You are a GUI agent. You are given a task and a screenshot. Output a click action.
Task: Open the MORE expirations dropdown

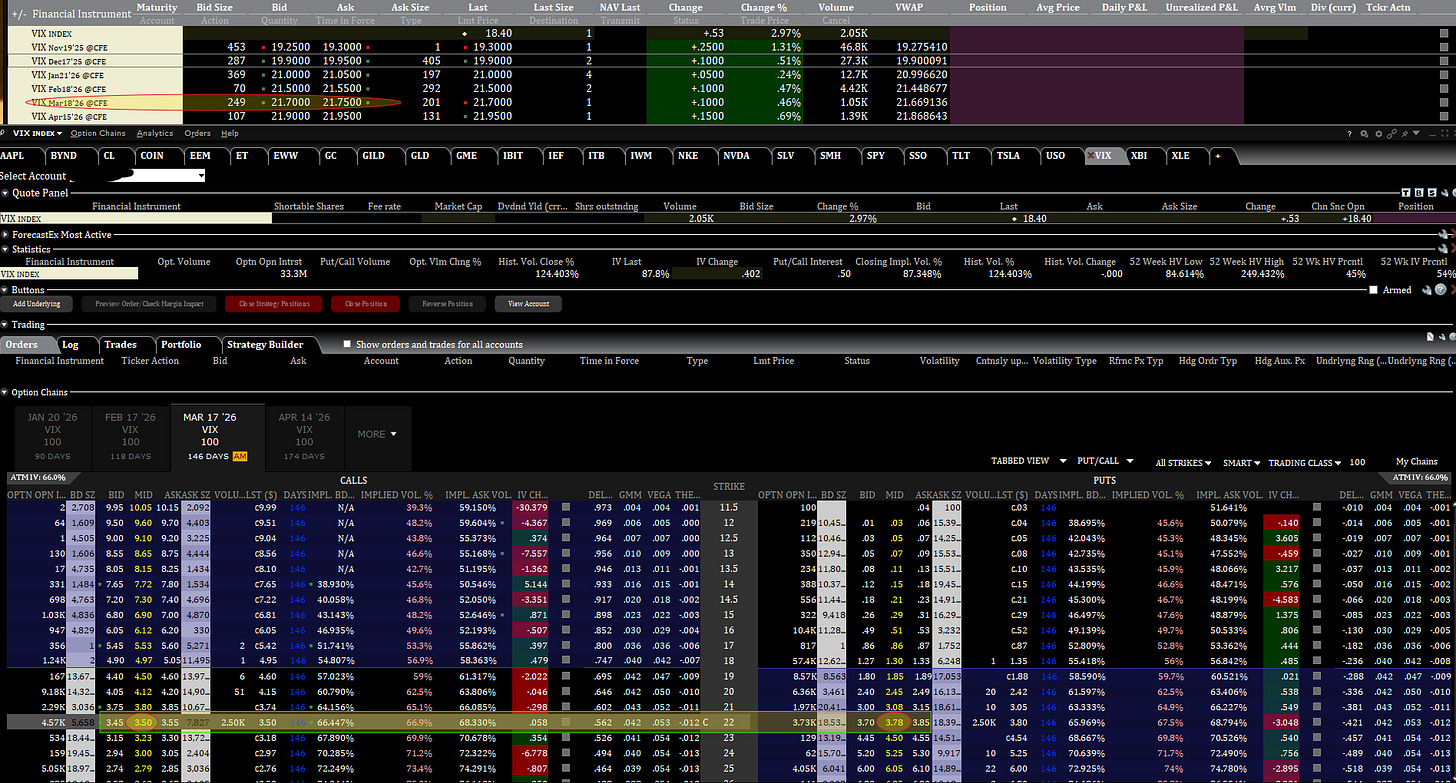click(377, 434)
